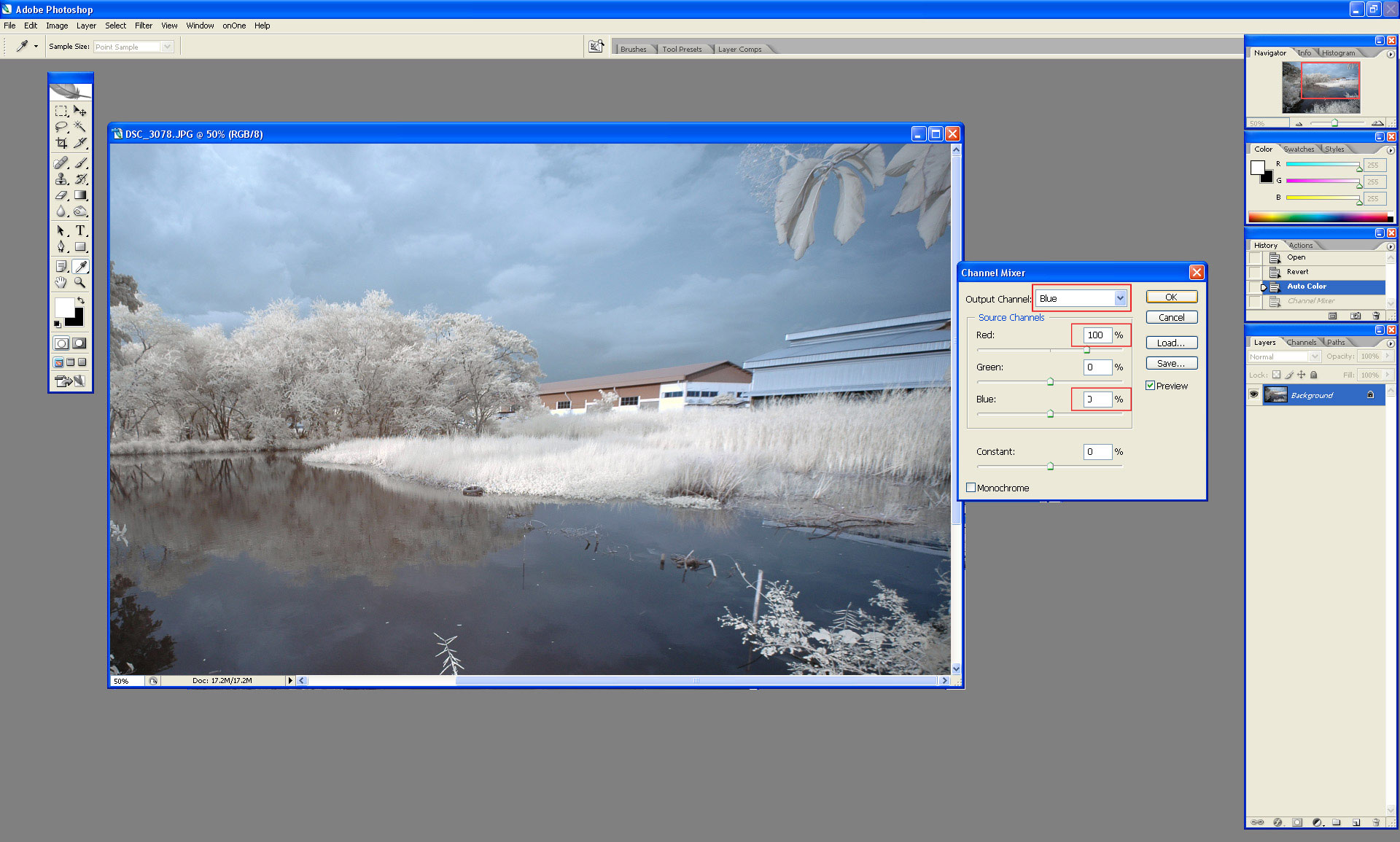This screenshot has width=1400, height=842.
Task: Uncheck the Preview checkbox
Action: (1150, 386)
